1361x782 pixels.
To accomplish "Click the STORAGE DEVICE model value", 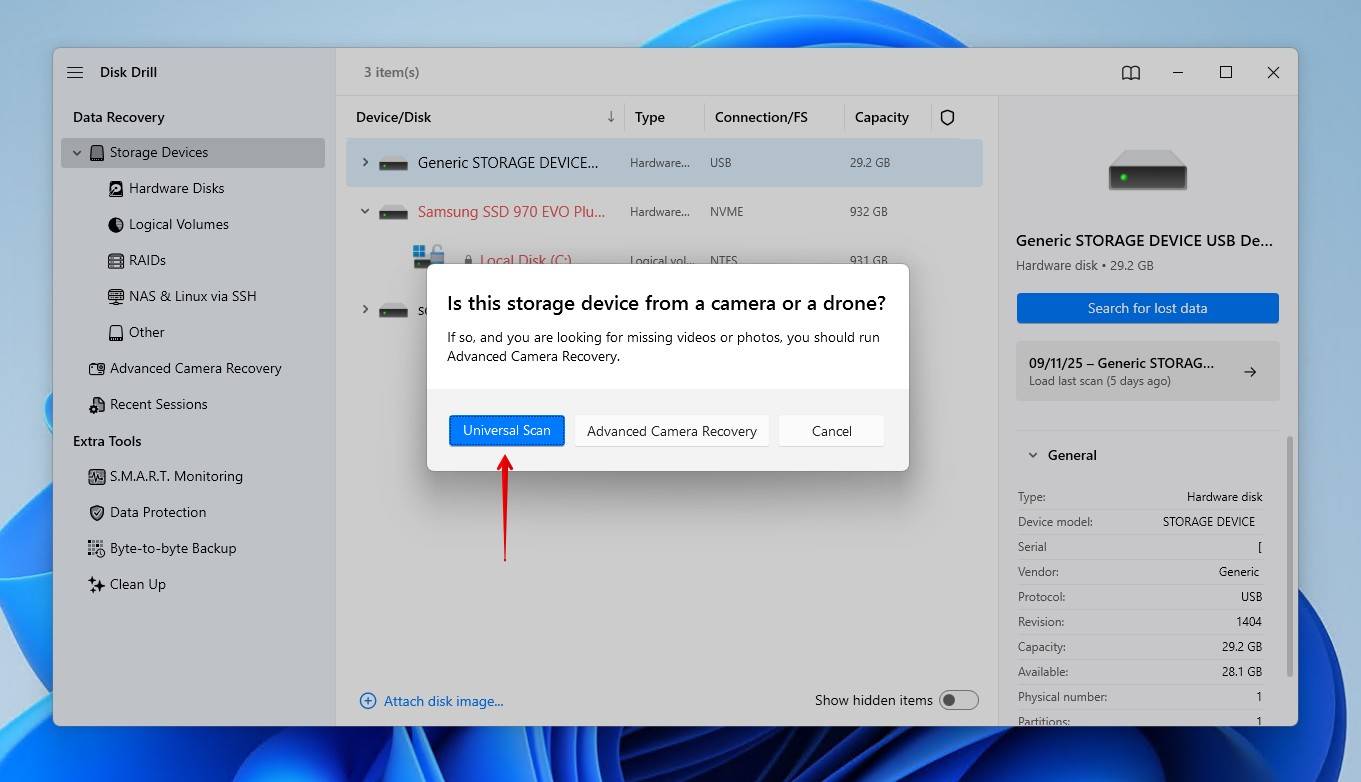I will tap(1209, 522).
